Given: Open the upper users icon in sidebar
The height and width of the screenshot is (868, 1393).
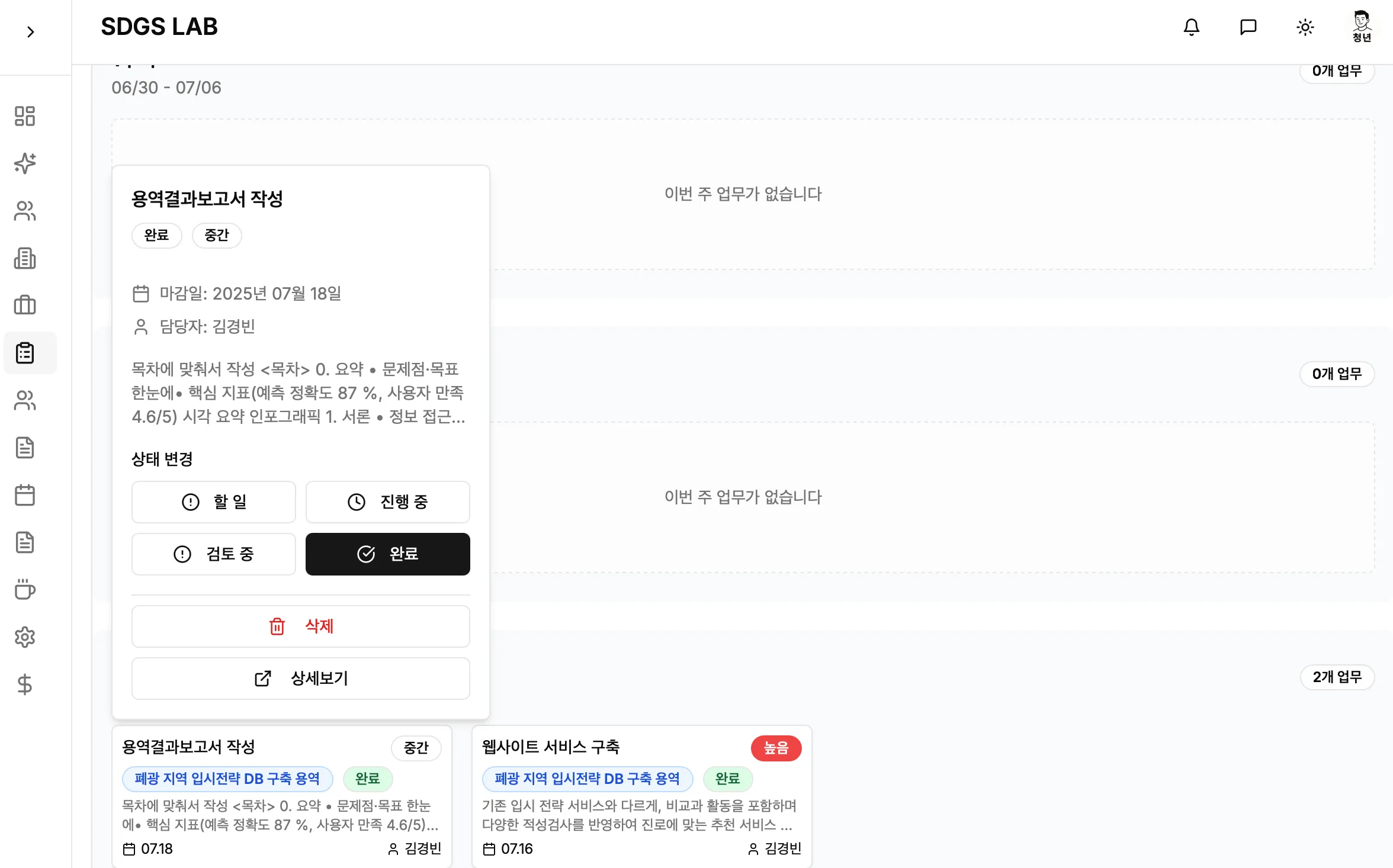Looking at the screenshot, I should click(25, 211).
